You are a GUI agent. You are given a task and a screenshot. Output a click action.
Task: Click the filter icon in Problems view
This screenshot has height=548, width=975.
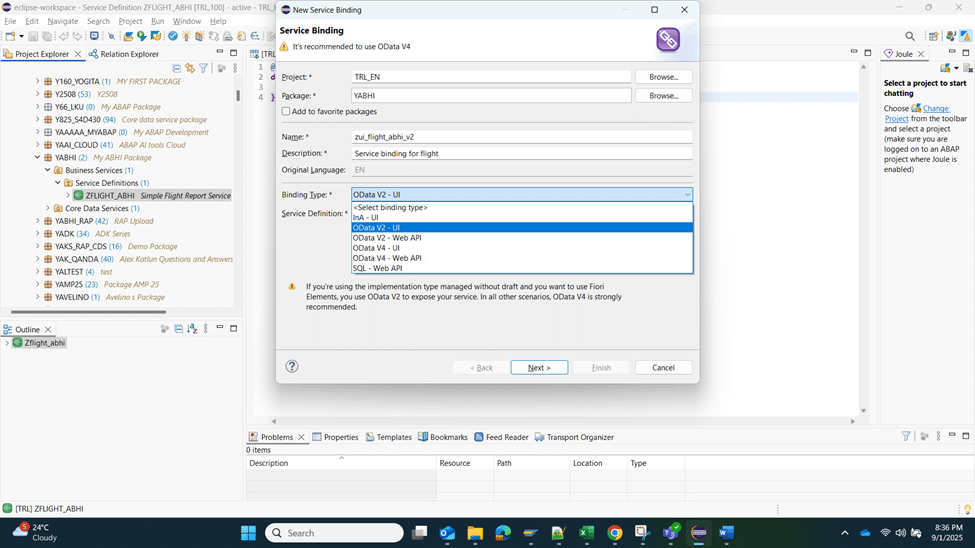pos(906,437)
